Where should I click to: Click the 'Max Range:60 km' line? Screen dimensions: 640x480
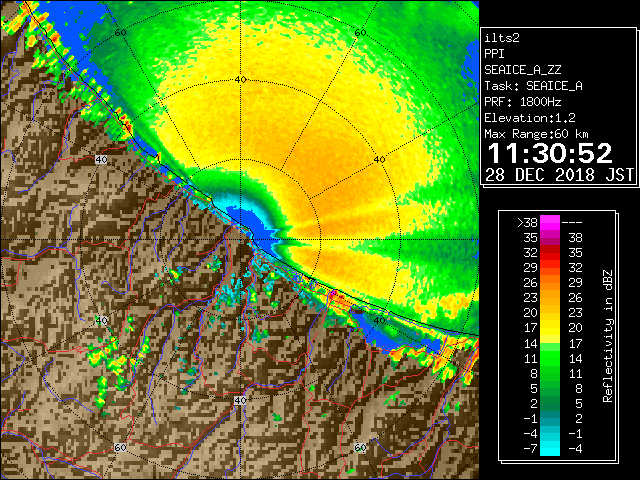tap(537, 134)
